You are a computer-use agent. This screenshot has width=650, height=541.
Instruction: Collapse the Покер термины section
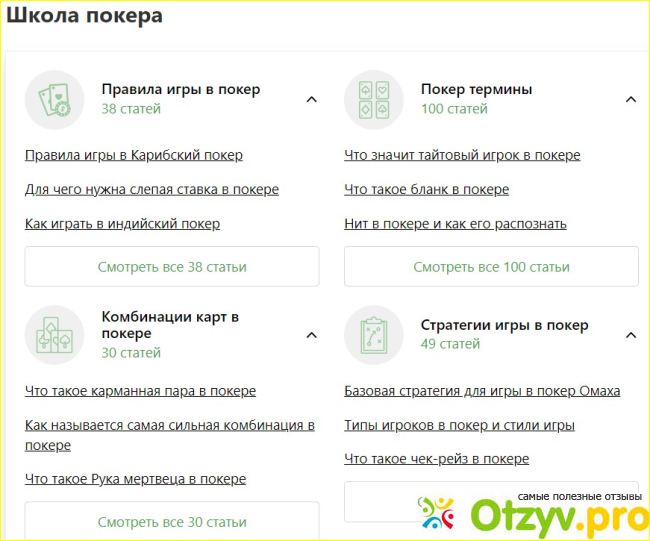[x=630, y=99]
